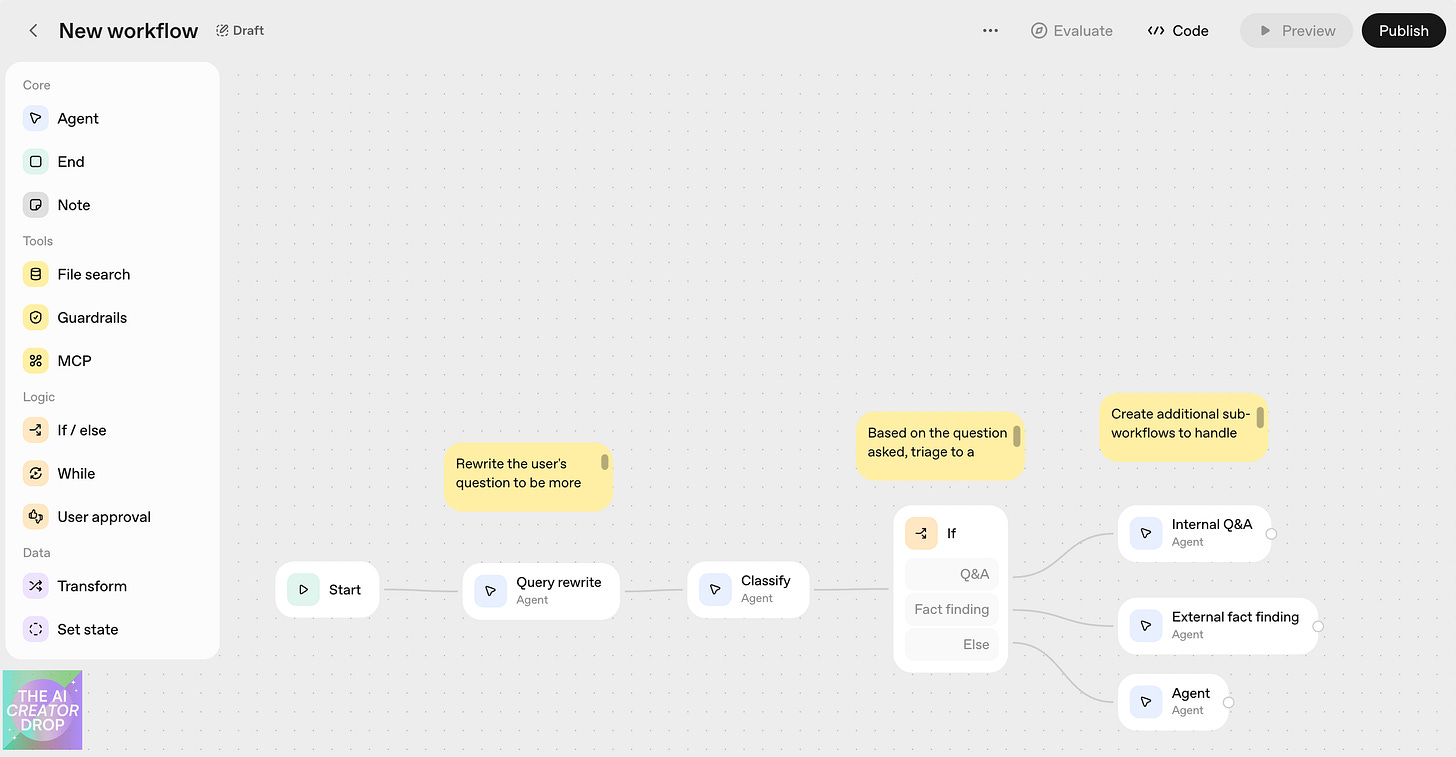Open the overflow options menu near Evaluate
Image resolution: width=1456 pixels, height=757 pixels.
990,31
